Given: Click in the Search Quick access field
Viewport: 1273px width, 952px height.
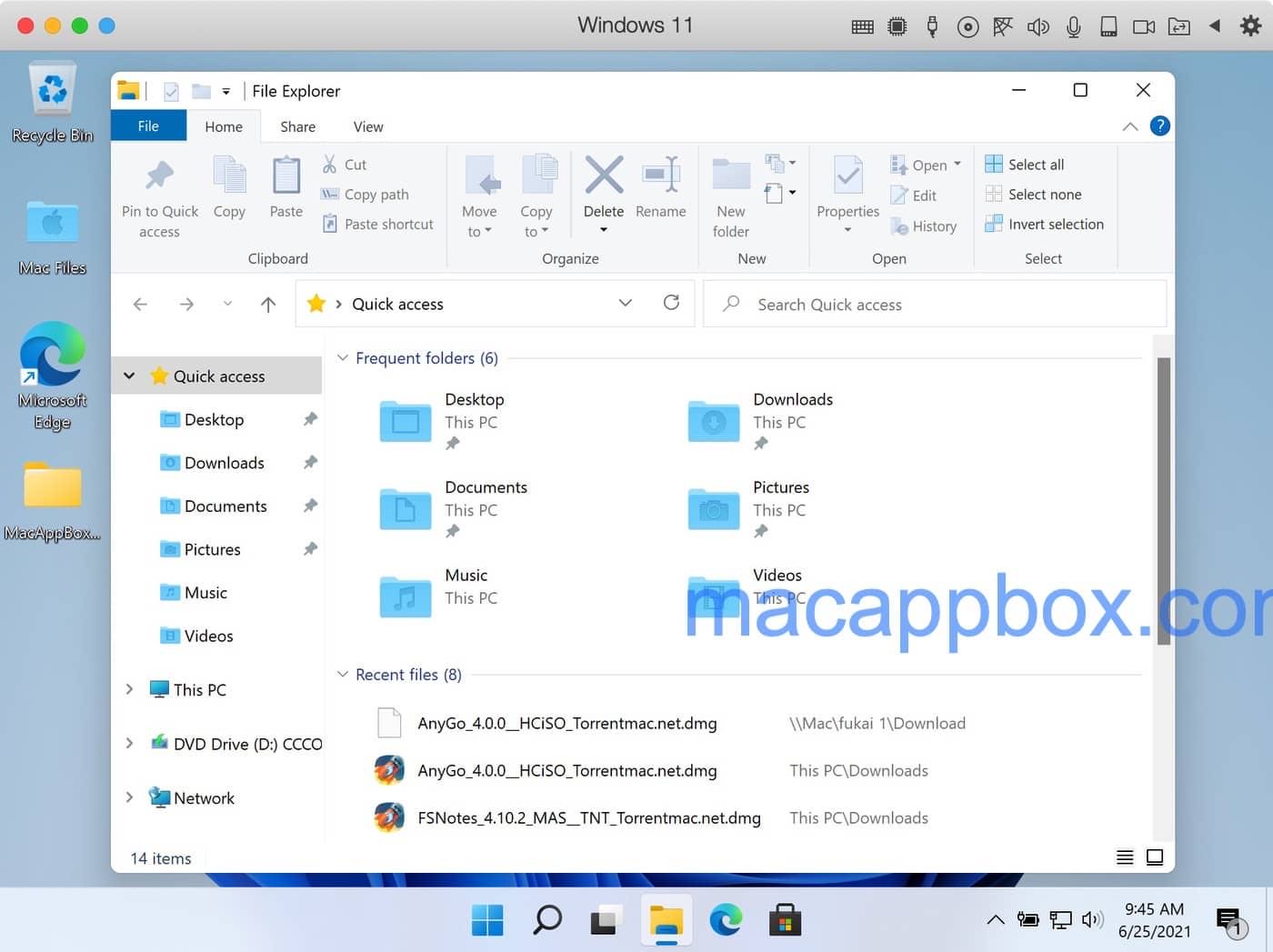Looking at the screenshot, I should pyautogui.click(x=935, y=304).
